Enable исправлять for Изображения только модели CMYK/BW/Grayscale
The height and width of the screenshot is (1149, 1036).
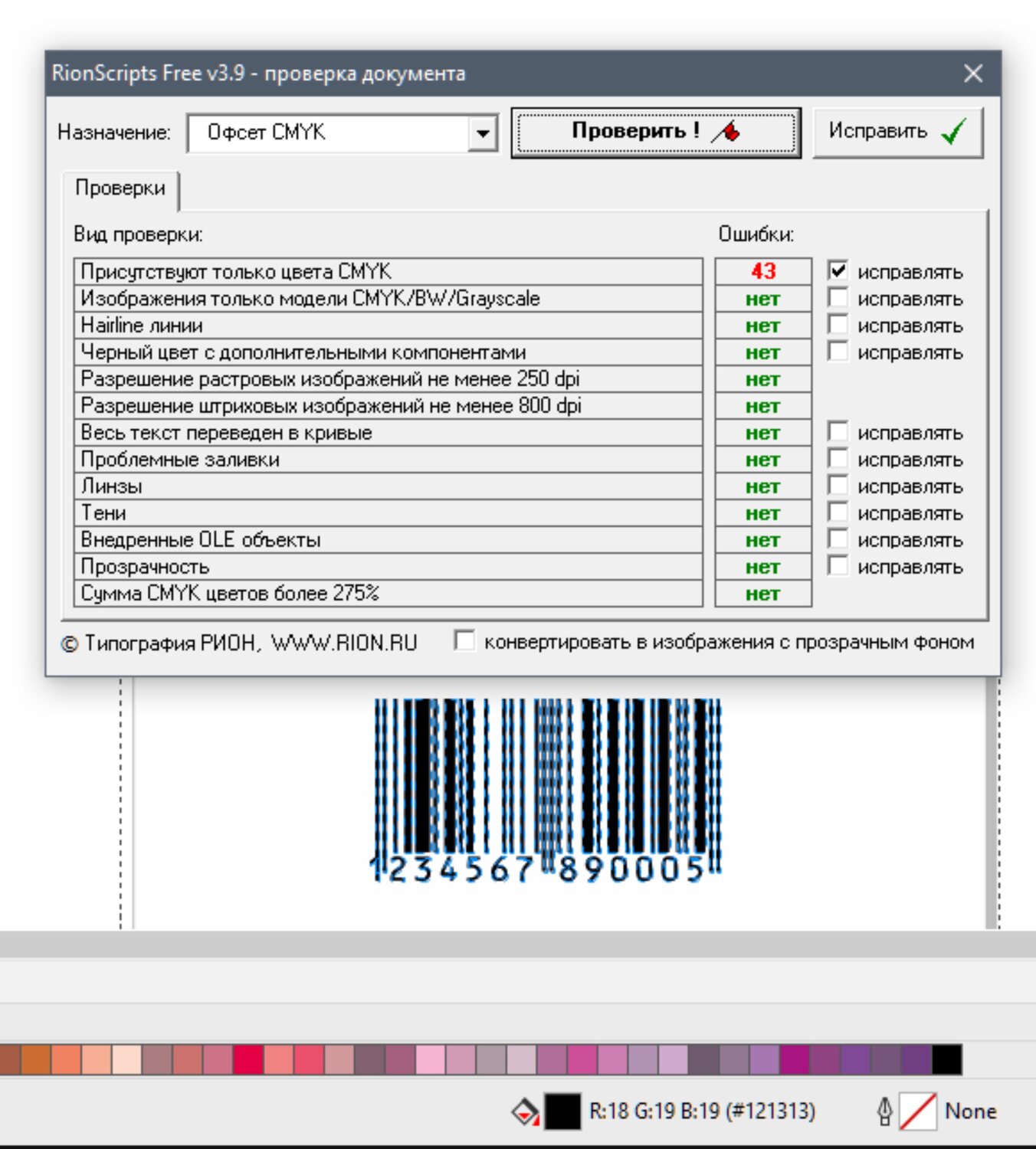point(838,297)
